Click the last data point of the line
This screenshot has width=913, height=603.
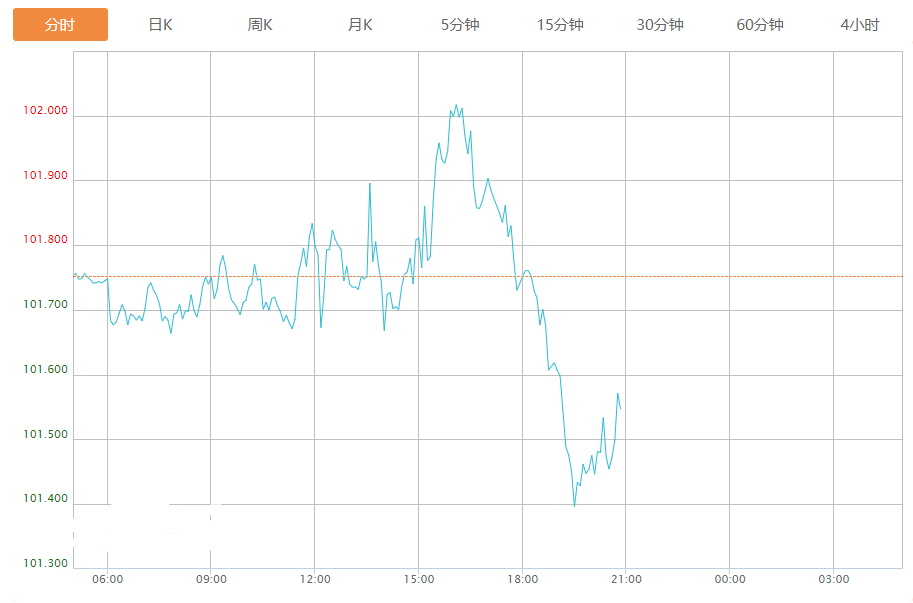621,409
